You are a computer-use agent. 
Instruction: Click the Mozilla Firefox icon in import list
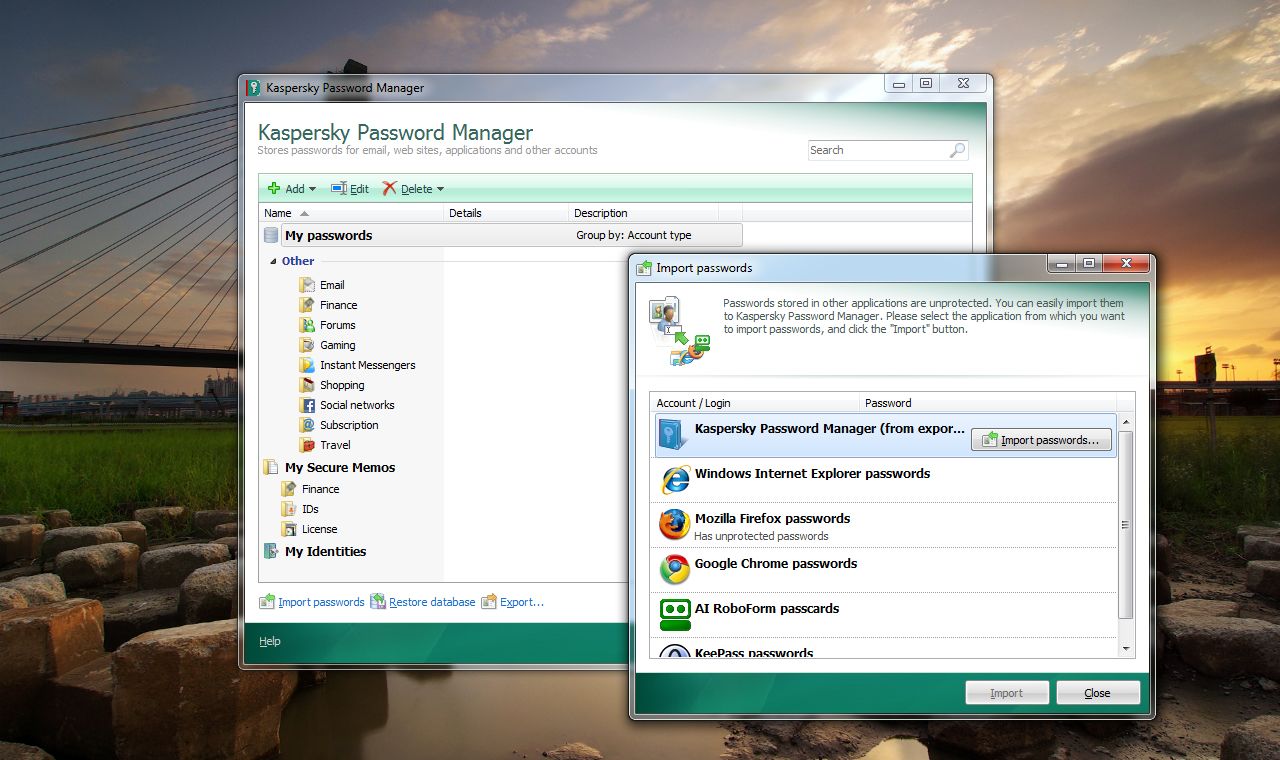pyautogui.click(x=675, y=524)
